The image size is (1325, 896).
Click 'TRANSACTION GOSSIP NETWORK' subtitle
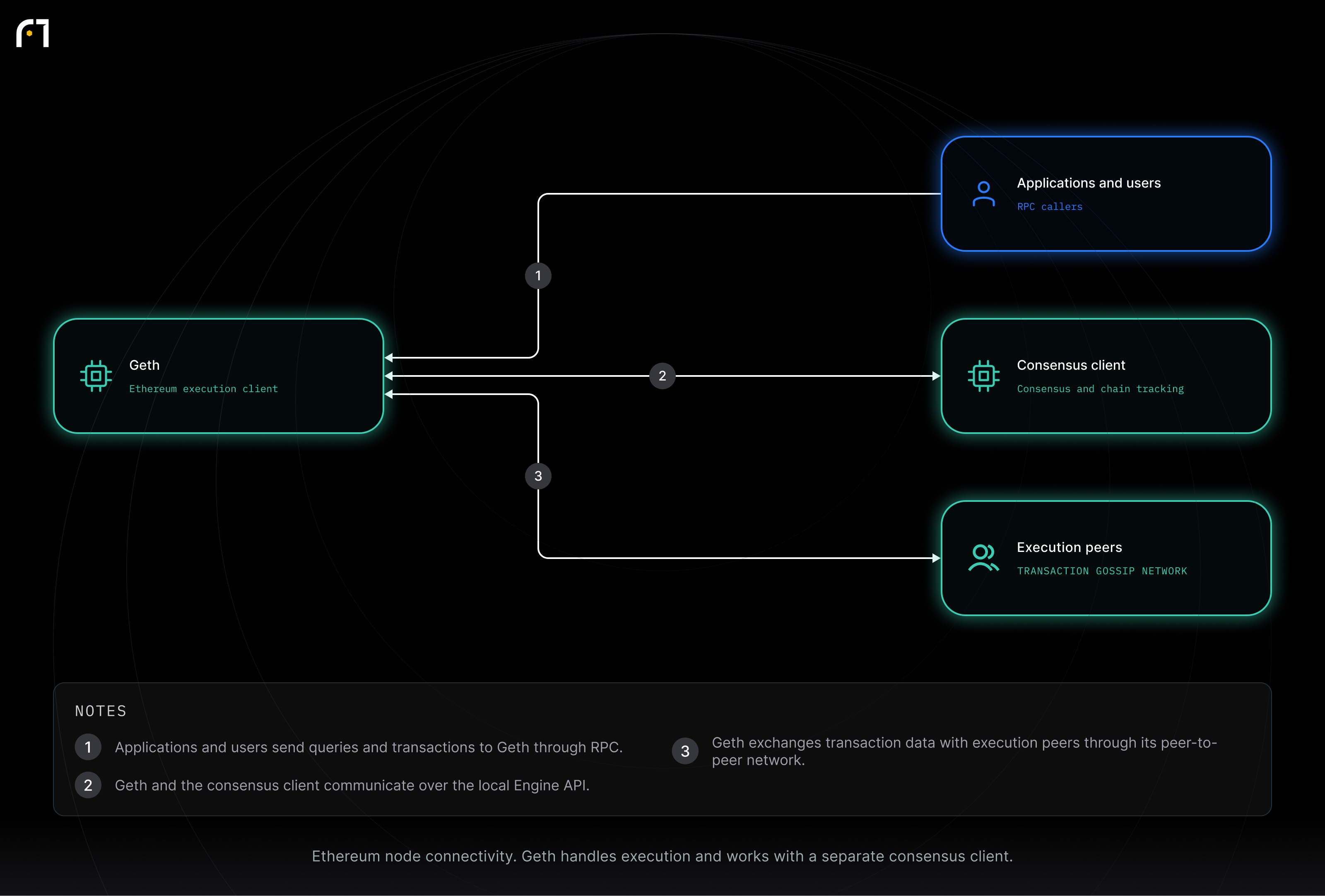[x=1102, y=571]
